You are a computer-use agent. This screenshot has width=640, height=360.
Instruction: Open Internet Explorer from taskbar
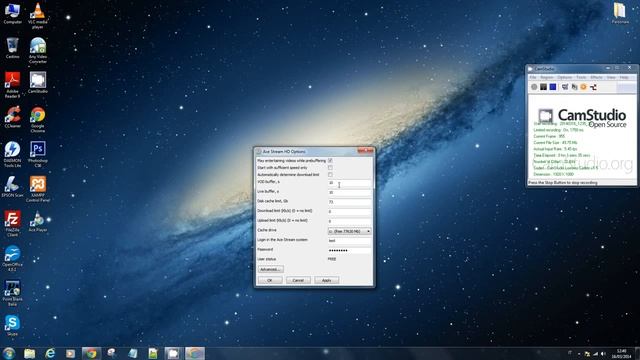[50, 353]
